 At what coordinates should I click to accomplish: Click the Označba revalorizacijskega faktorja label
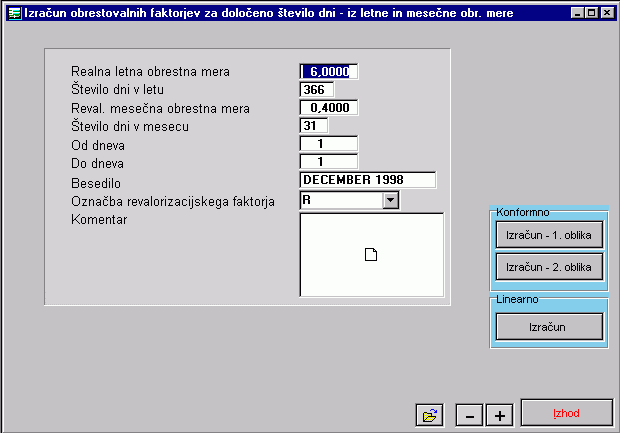[x=173, y=202]
